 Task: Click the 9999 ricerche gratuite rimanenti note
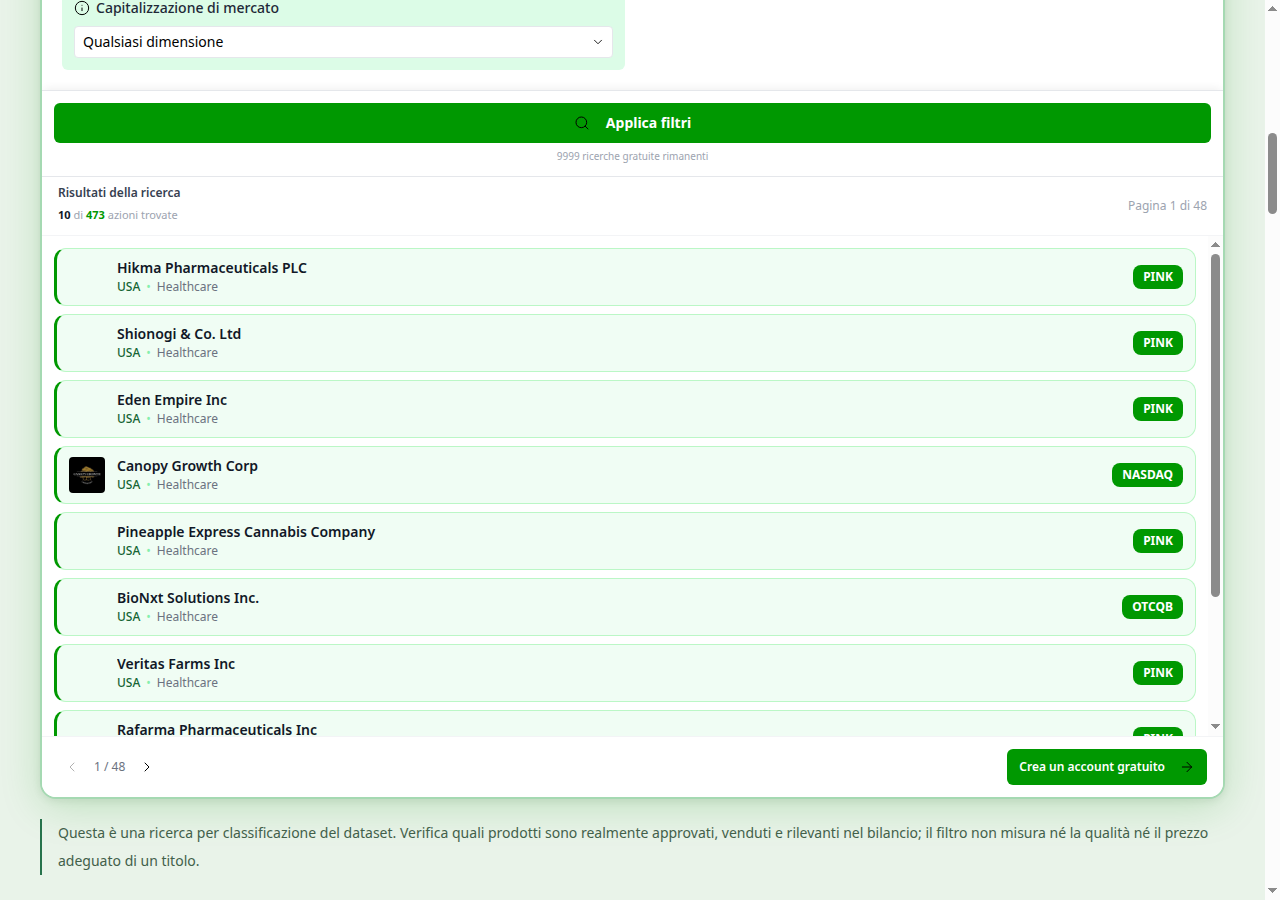(632, 157)
